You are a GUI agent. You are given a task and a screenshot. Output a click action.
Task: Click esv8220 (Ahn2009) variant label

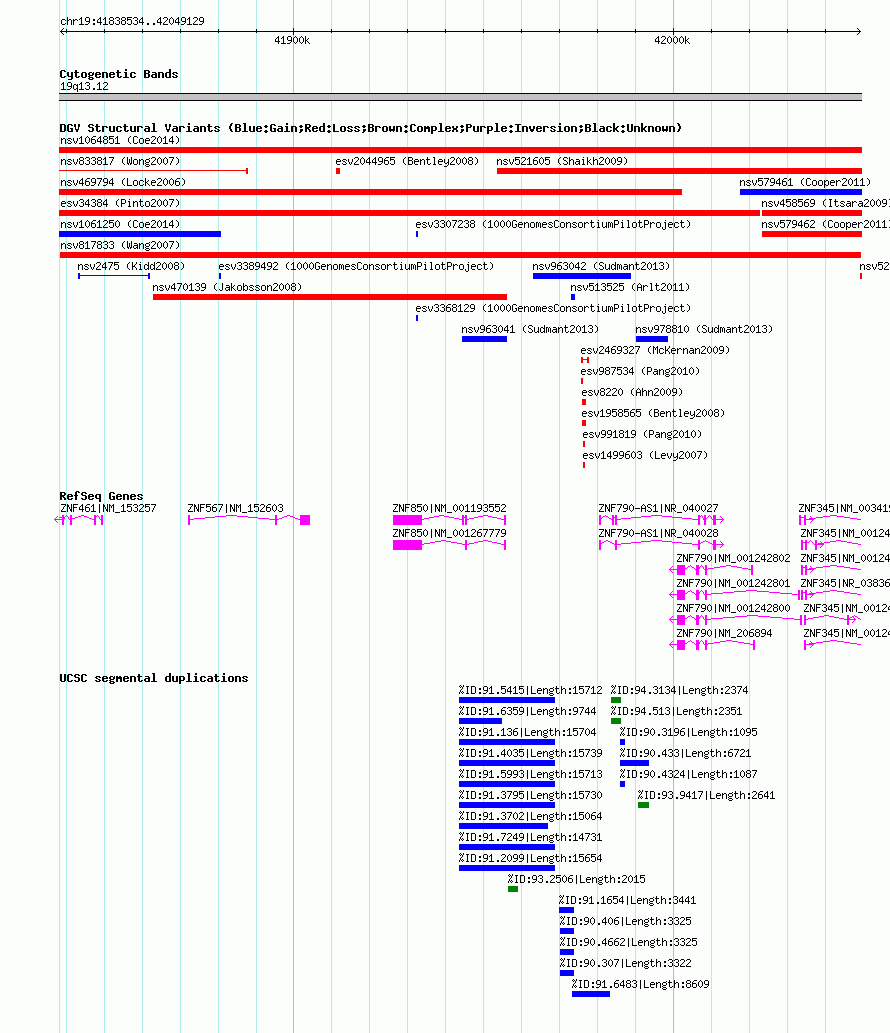[632, 393]
